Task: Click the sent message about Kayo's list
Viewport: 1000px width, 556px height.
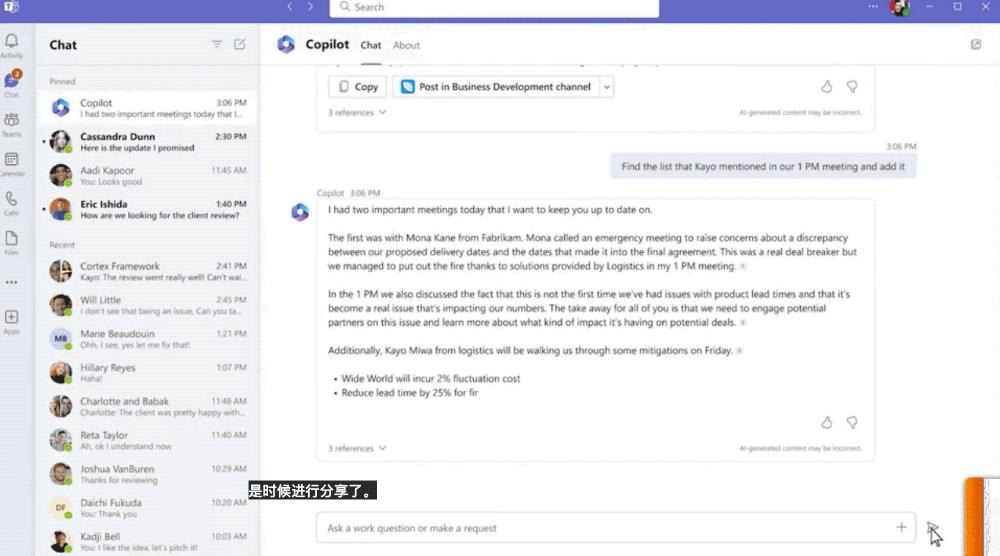Action: point(763,166)
